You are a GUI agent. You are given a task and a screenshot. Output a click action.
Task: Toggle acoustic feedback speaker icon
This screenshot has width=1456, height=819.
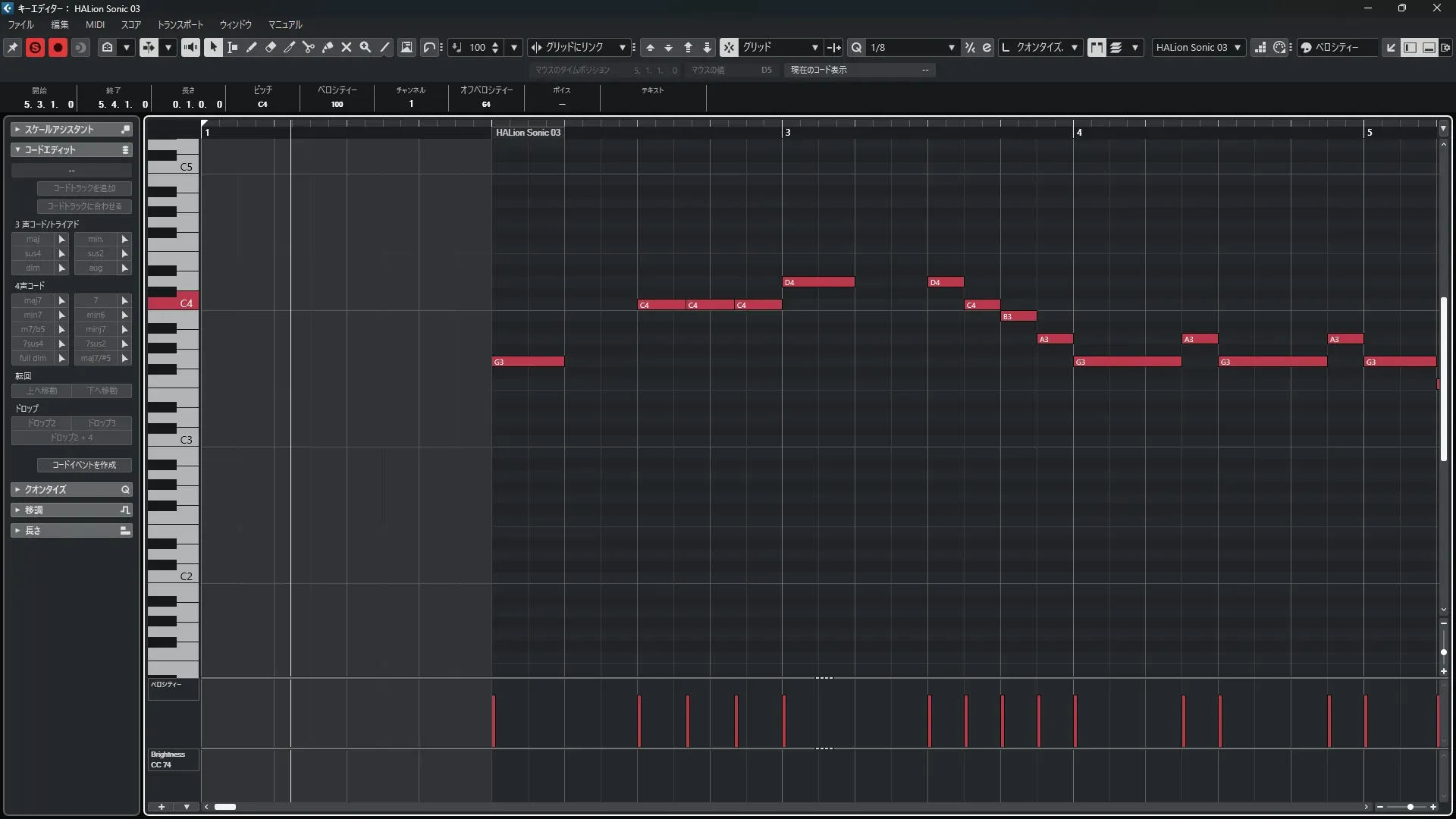click(x=190, y=47)
